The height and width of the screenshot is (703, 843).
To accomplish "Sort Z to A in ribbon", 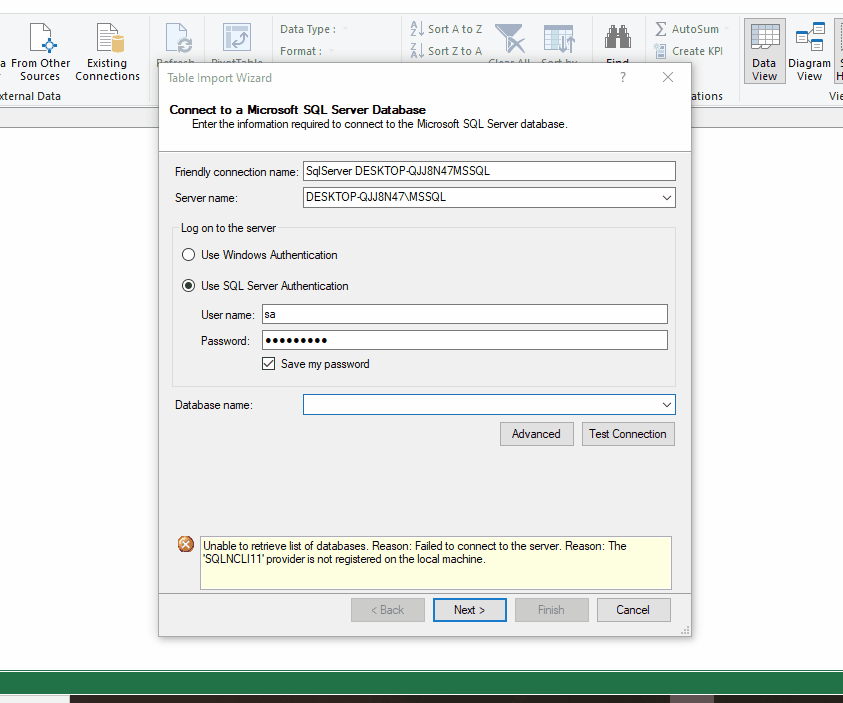I will 446,51.
